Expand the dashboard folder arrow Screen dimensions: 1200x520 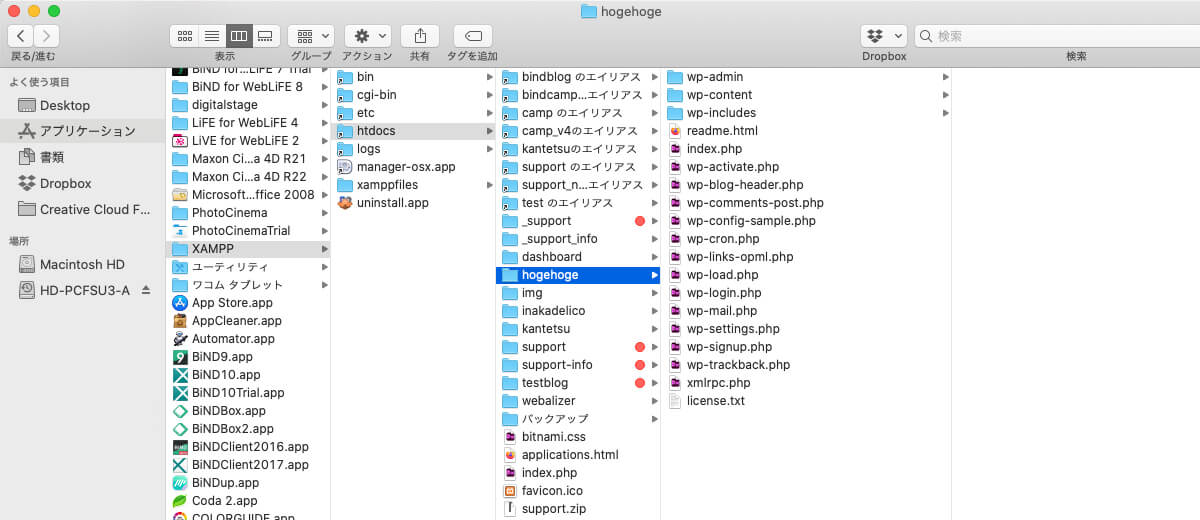click(654, 257)
